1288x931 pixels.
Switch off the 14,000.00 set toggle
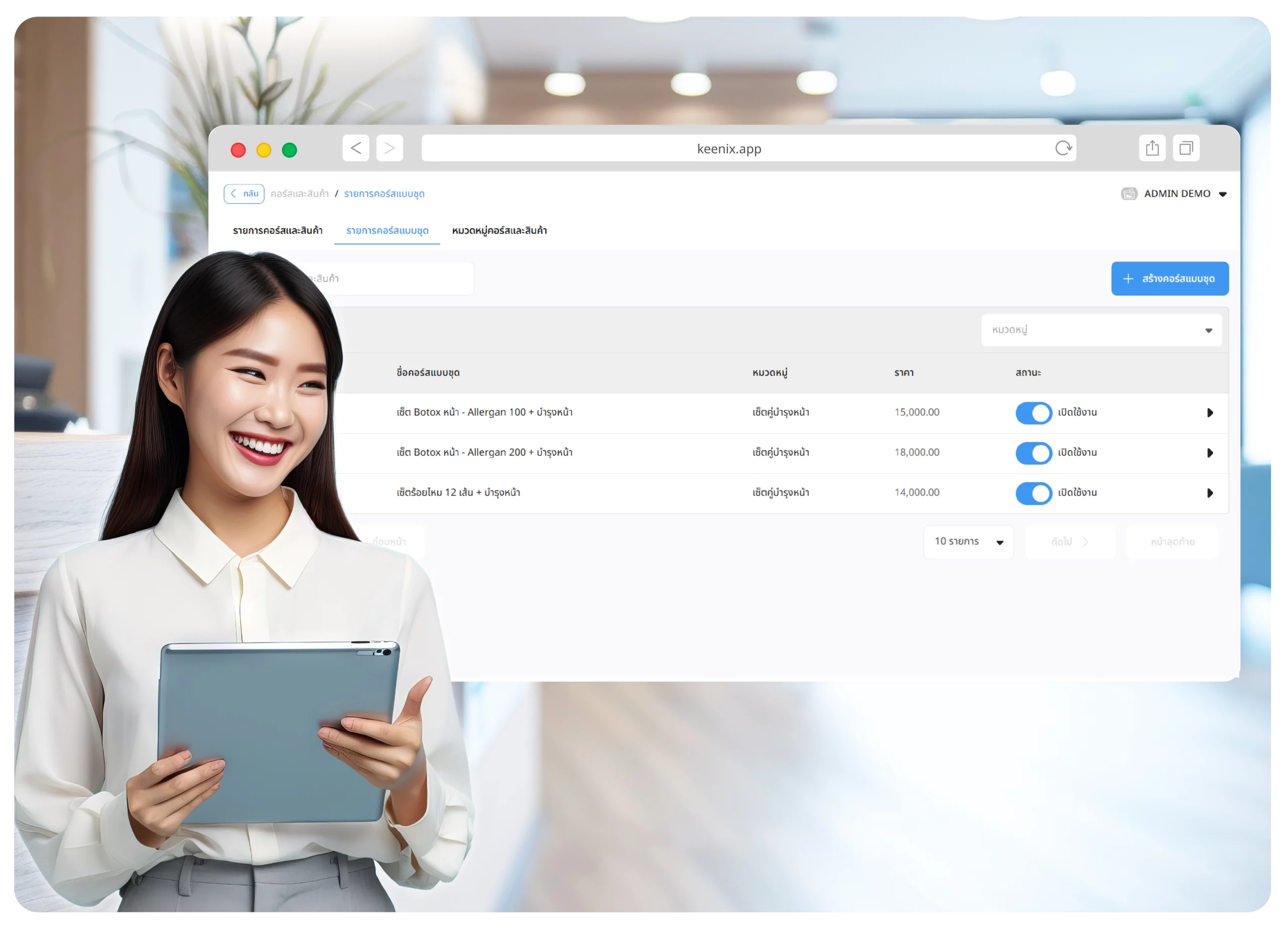click(1033, 493)
